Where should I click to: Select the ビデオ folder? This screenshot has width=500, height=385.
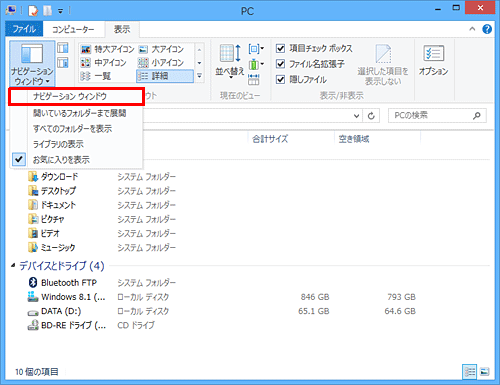tap(44, 233)
